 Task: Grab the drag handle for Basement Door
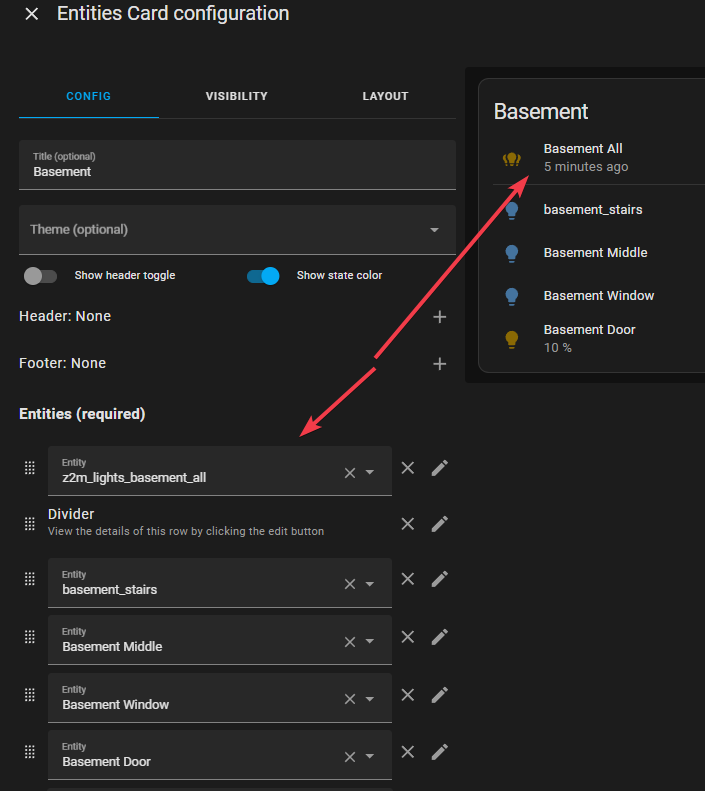click(30, 752)
